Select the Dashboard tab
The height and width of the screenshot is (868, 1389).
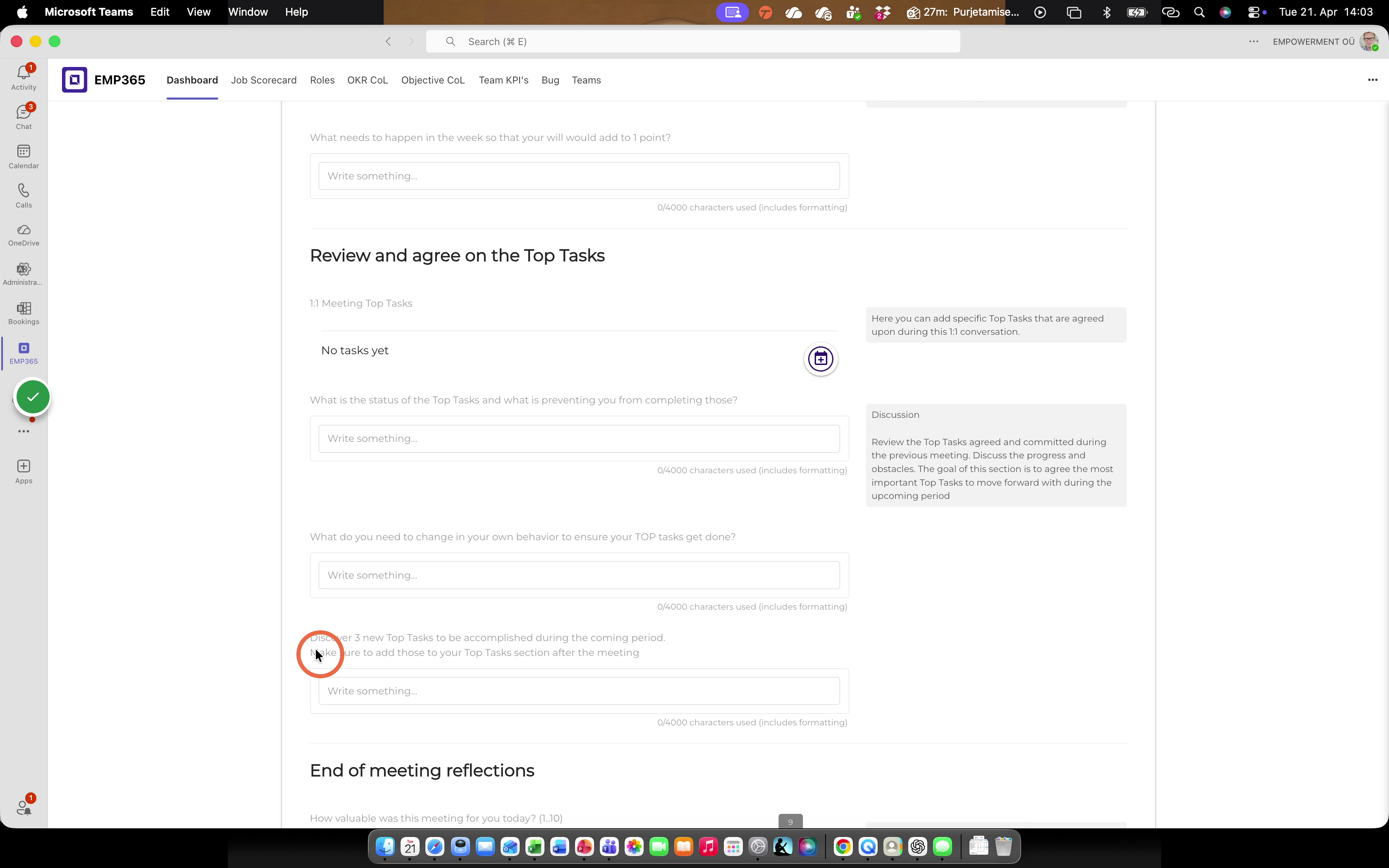click(x=192, y=80)
